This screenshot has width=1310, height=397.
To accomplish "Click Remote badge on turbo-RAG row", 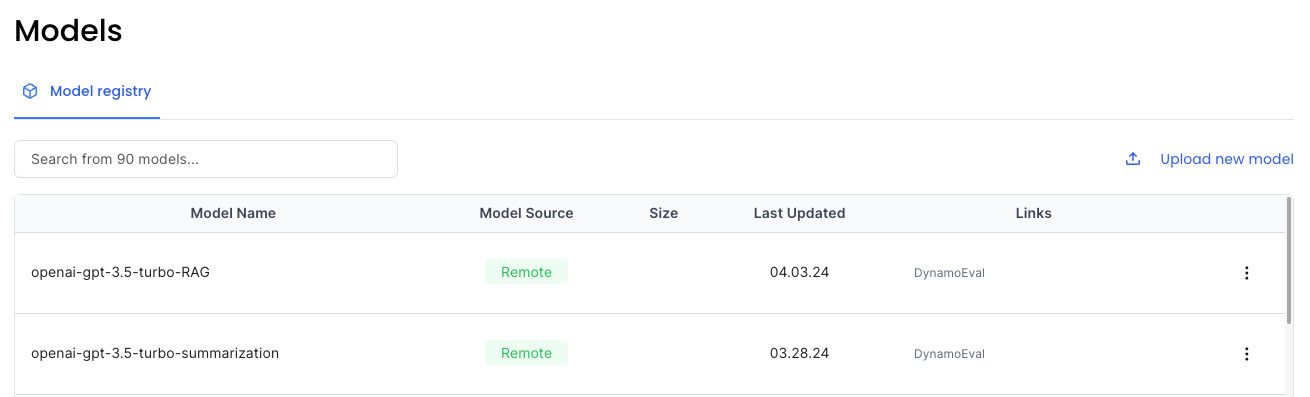I will pos(526,272).
